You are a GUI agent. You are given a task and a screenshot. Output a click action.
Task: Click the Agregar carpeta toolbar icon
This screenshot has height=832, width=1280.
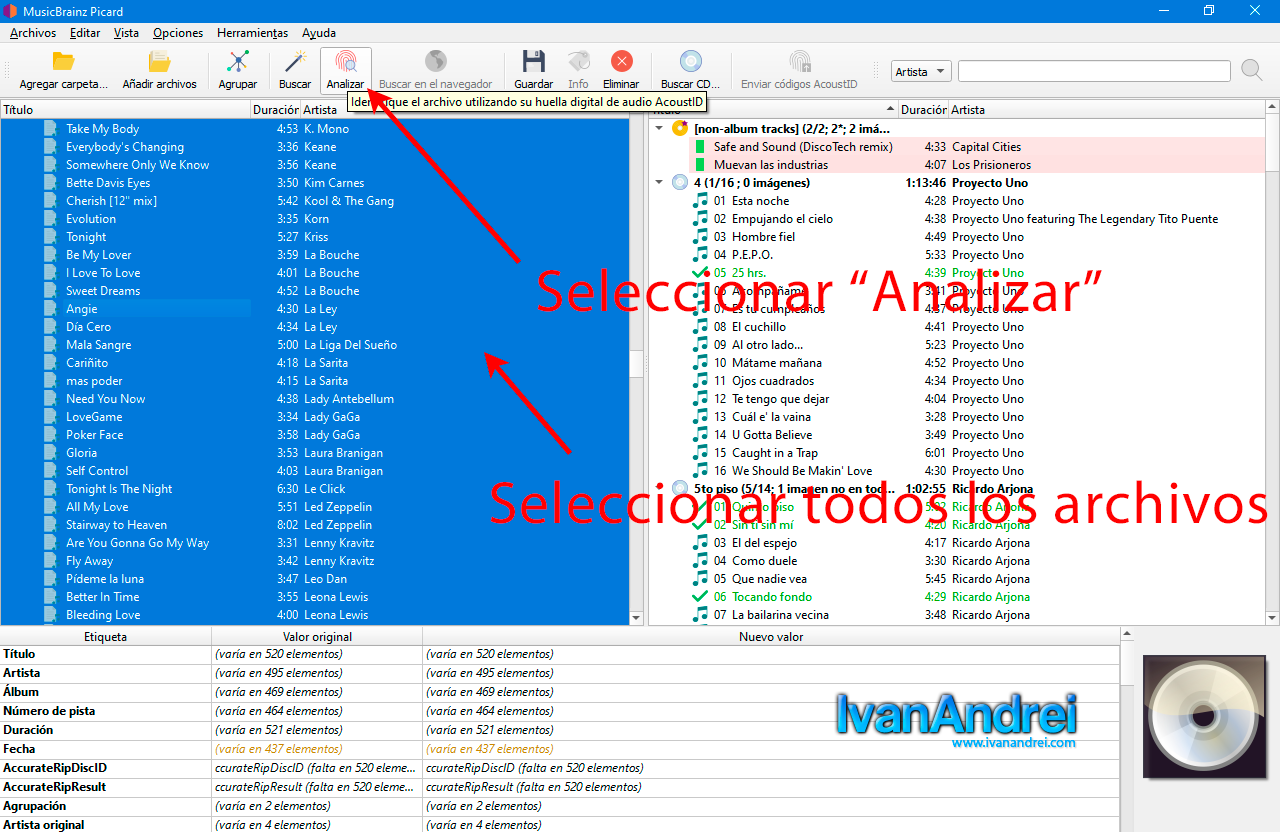63,62
